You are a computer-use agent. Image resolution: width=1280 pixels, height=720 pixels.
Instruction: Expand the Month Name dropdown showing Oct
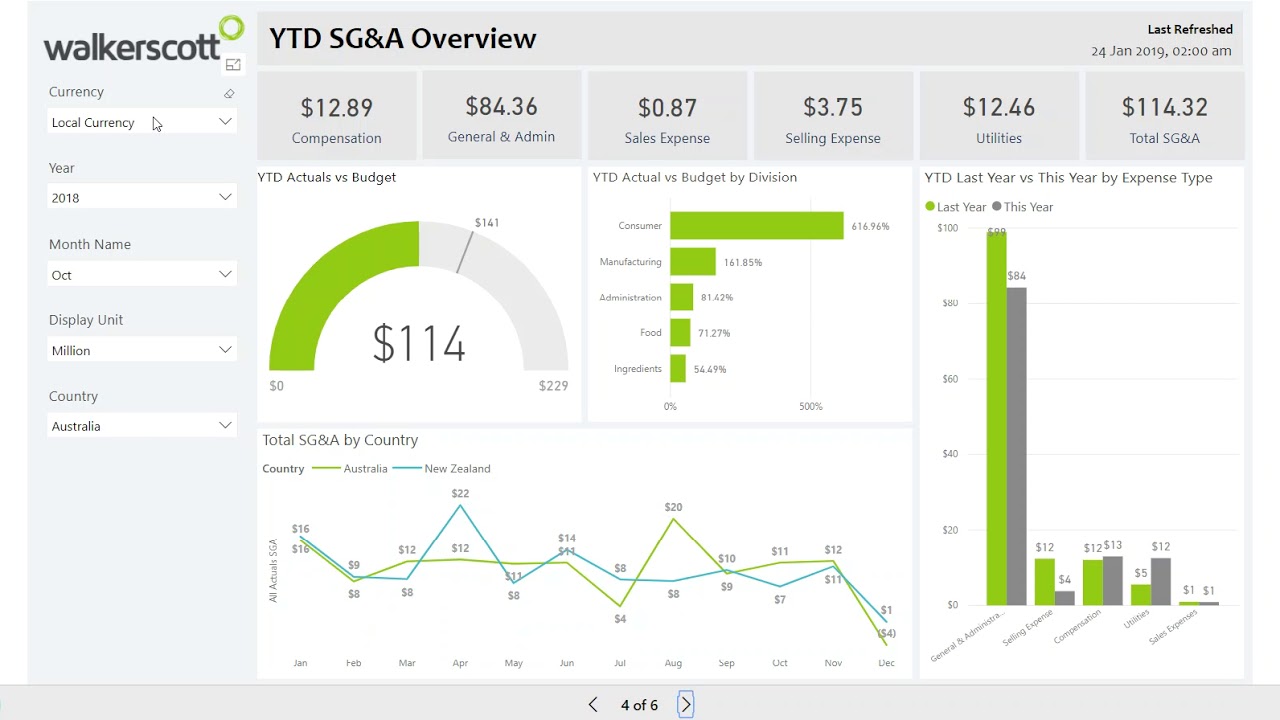click(x=142, y=274)
